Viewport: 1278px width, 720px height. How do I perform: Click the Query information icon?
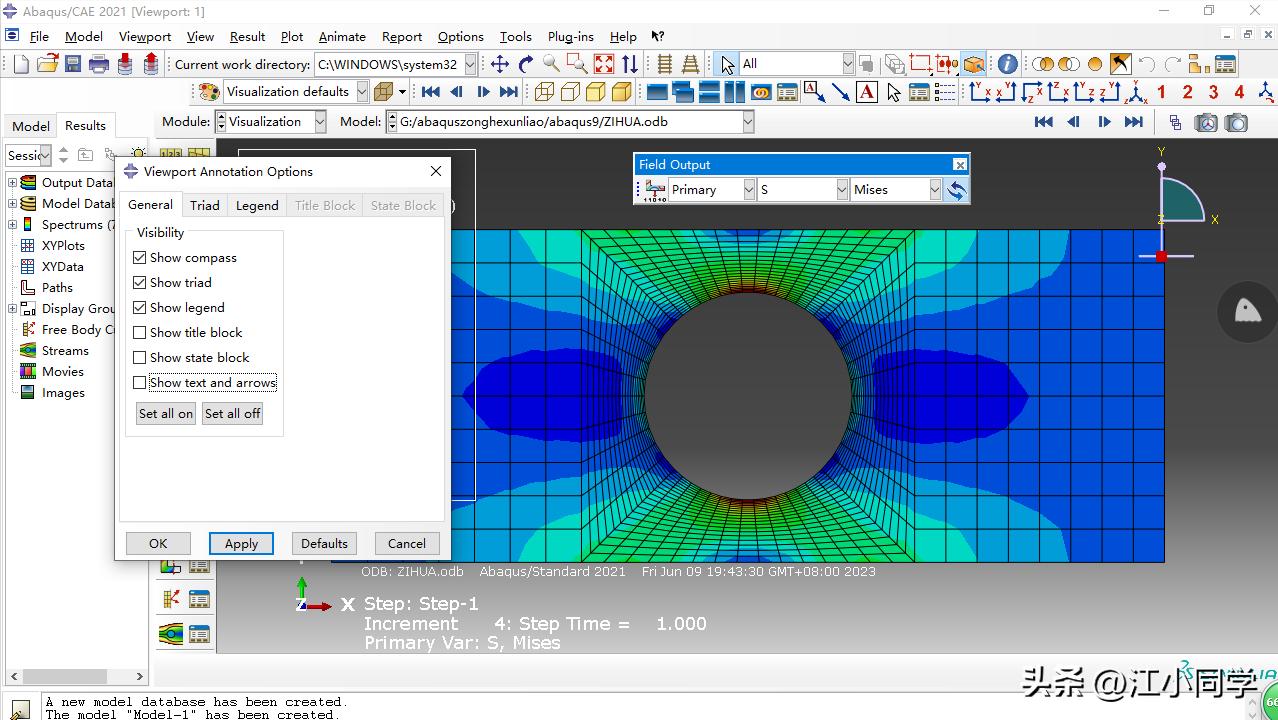[x=1007, y=64]
